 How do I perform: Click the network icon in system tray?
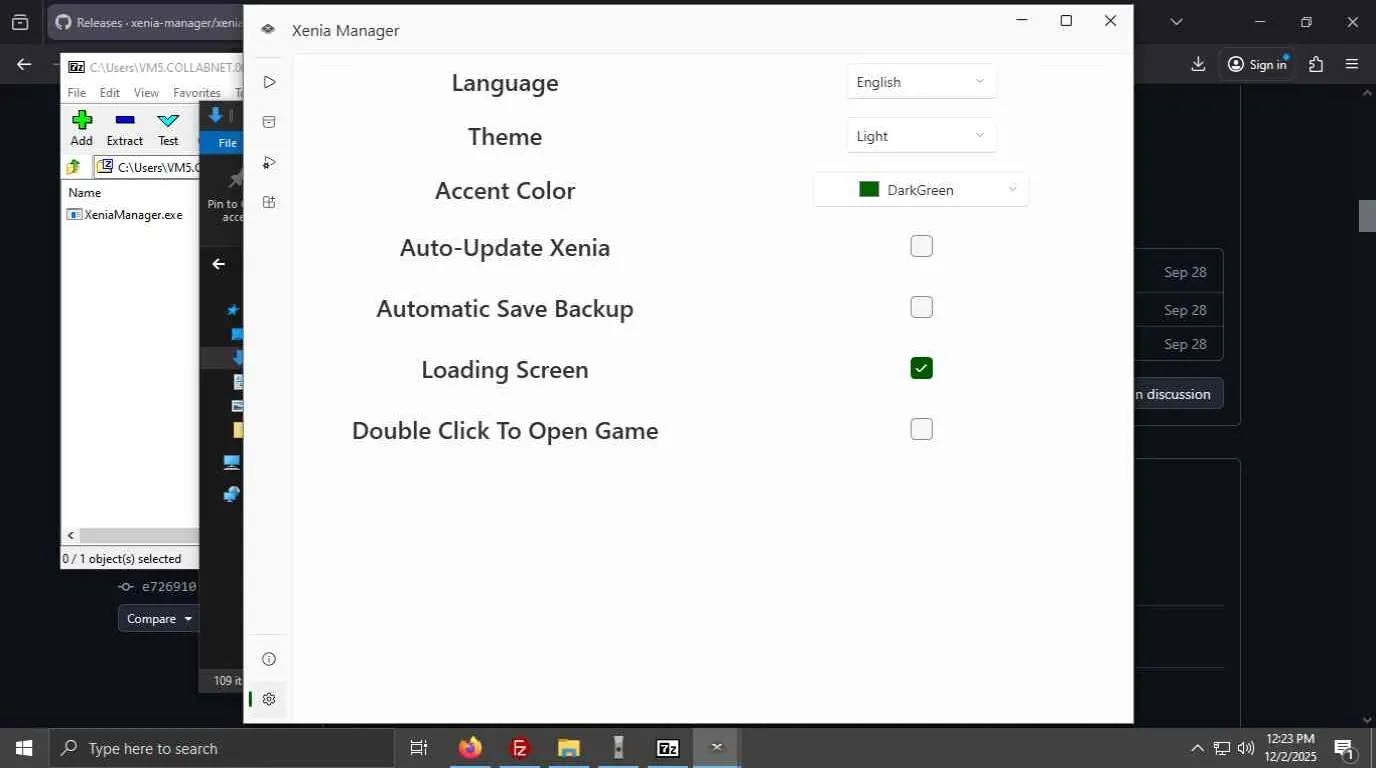pyautogui.click(x=1222, y=748)
